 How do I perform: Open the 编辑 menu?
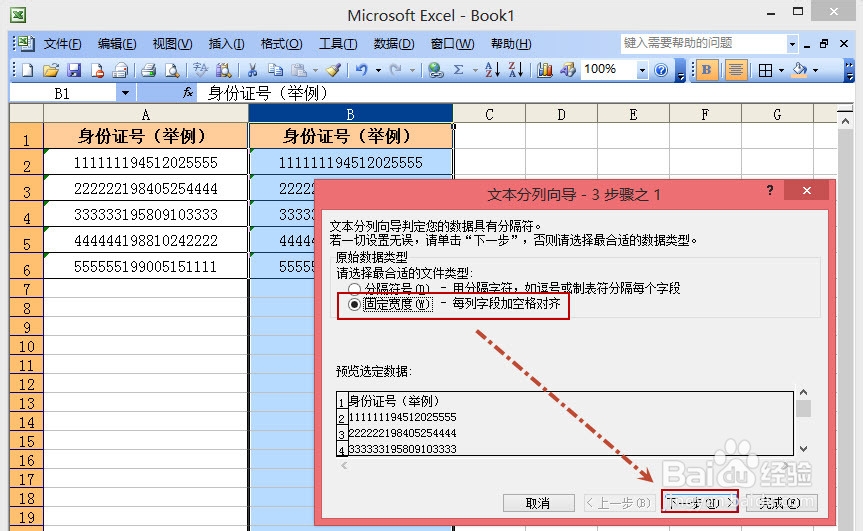coord(117,43)
